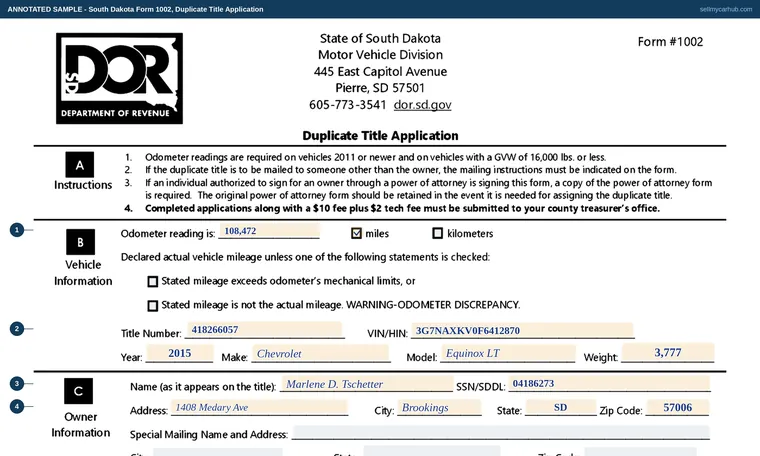Click the 'Form #1002' text
Image resolution: width=760 pixels, height=456 pixels.
point(670,42)
